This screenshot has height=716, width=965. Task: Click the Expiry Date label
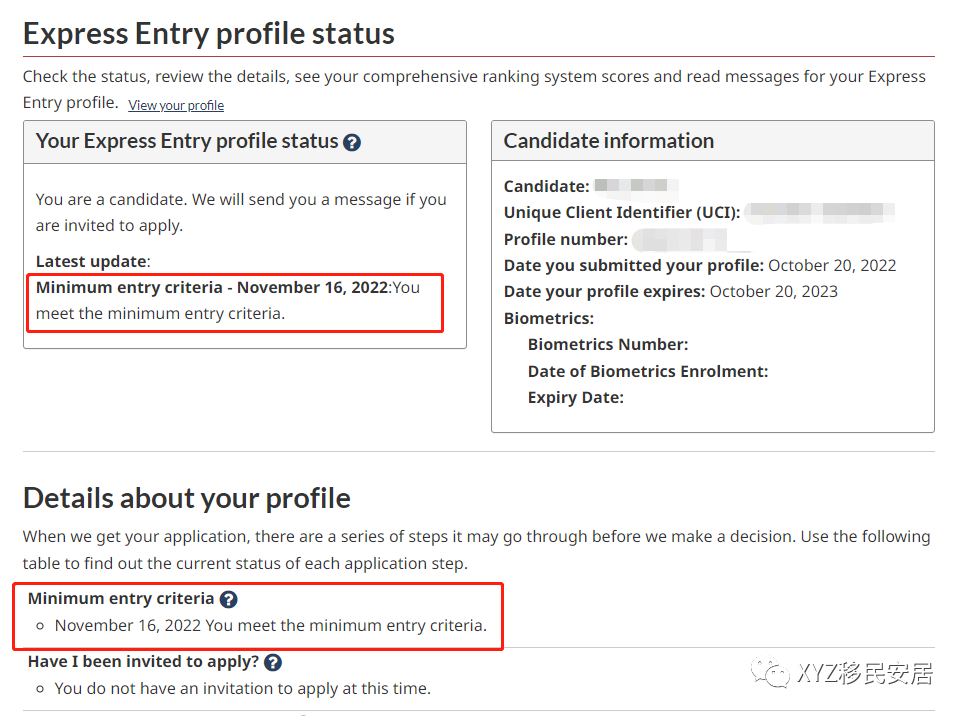pos(576,397)
